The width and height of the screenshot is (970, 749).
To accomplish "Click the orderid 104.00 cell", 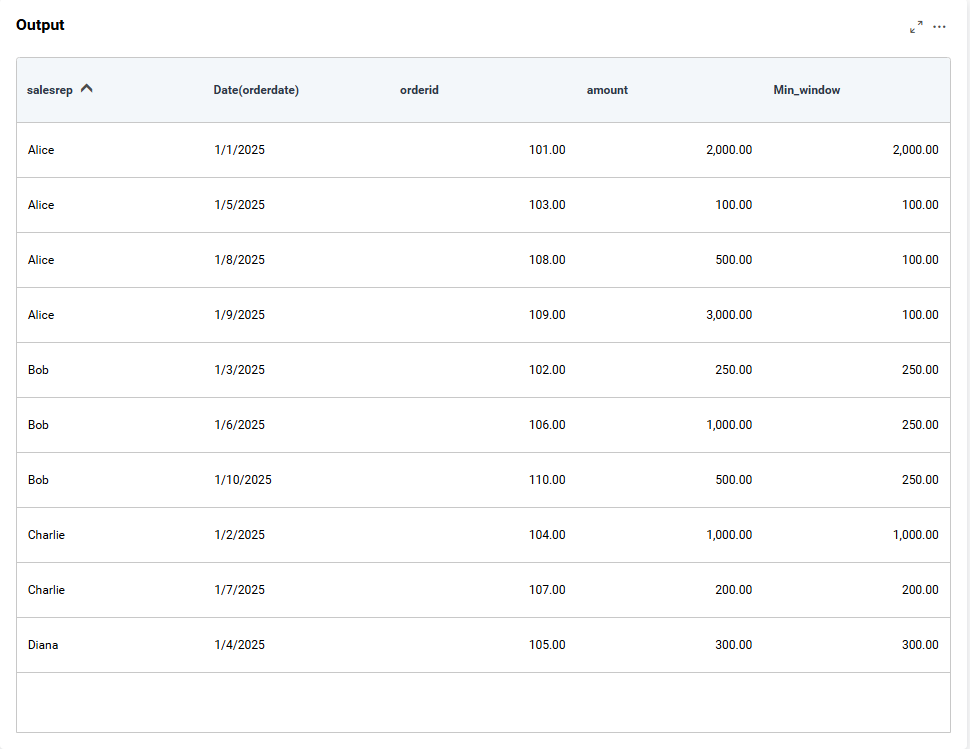I will click(546, 535).
